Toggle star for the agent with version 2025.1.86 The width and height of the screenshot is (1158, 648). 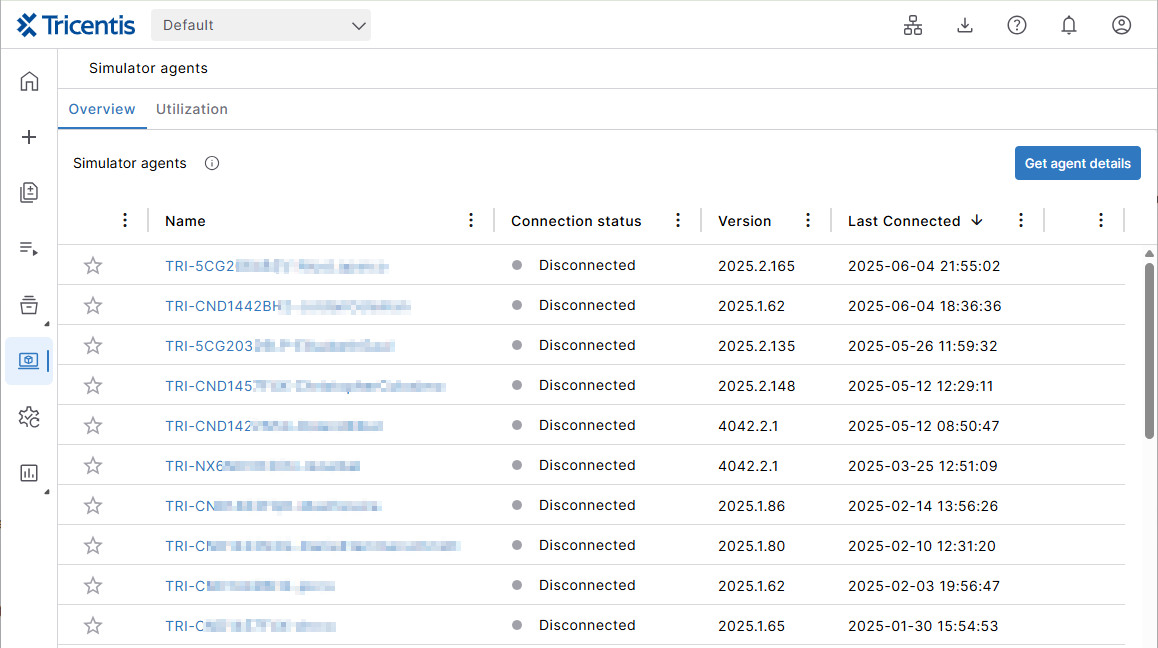tap(93, 506)
